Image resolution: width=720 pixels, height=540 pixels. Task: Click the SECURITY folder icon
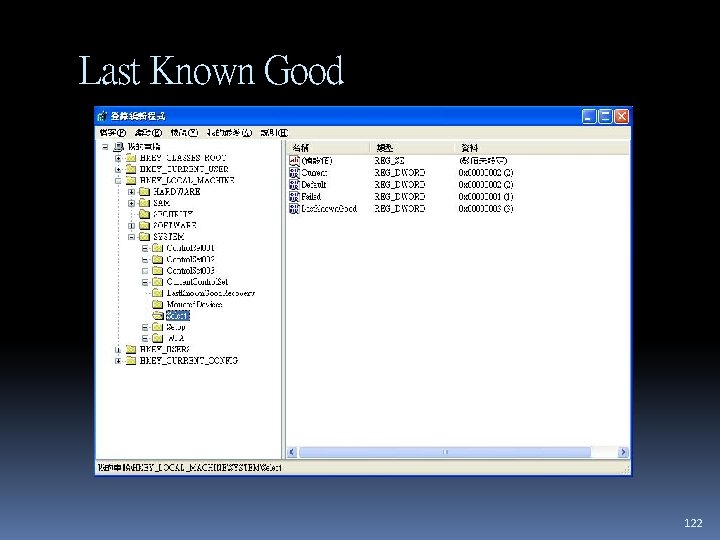144,214
